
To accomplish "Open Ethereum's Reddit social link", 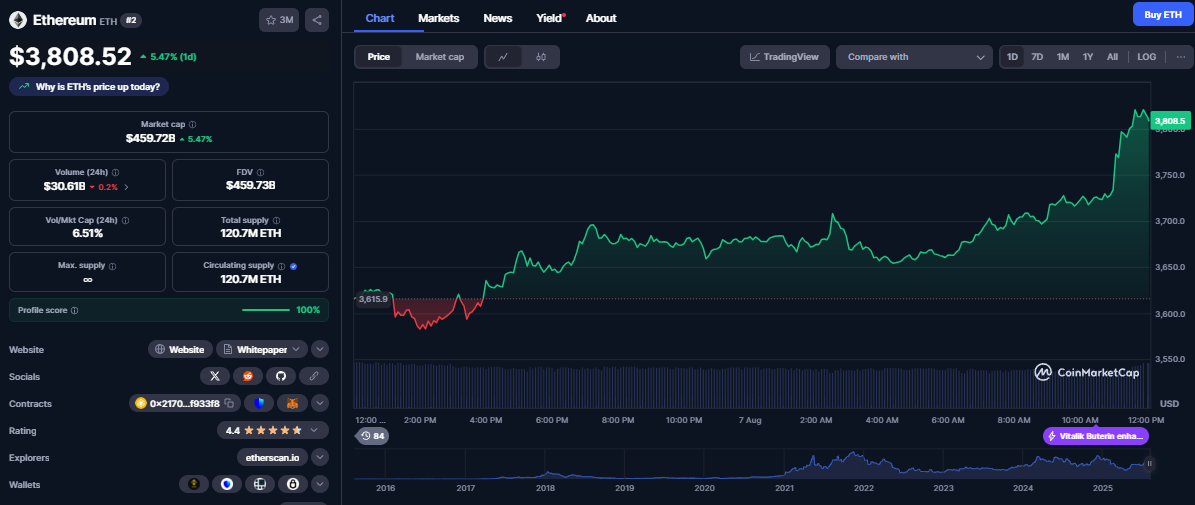I will (248, 376).
